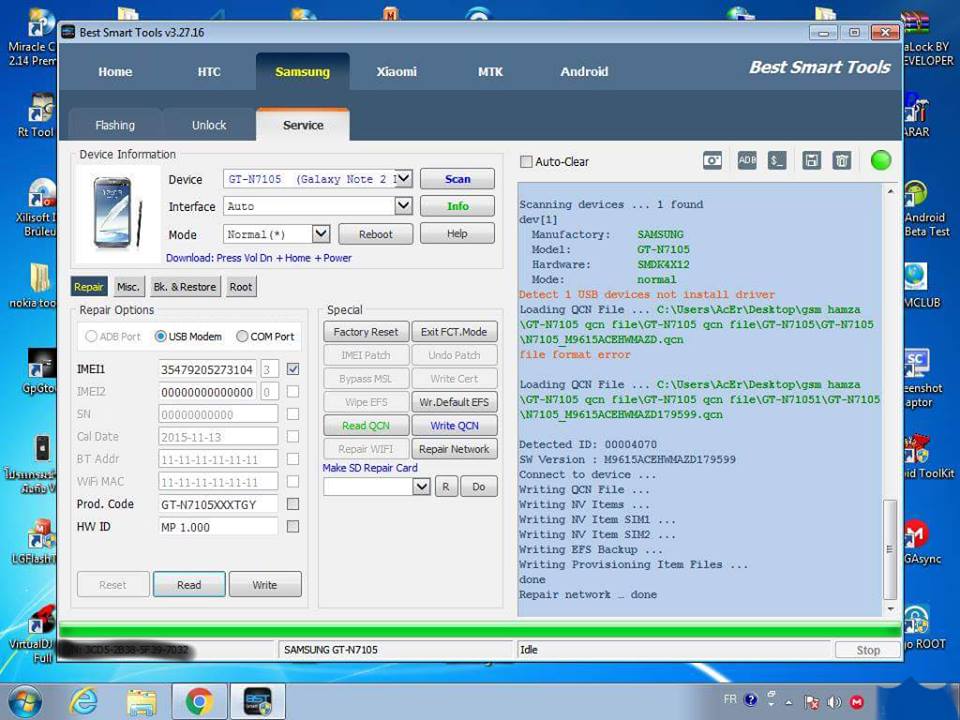Open the shell console icon above the log
The height and width of the screenshot is (720, 960).
point(778,160)
